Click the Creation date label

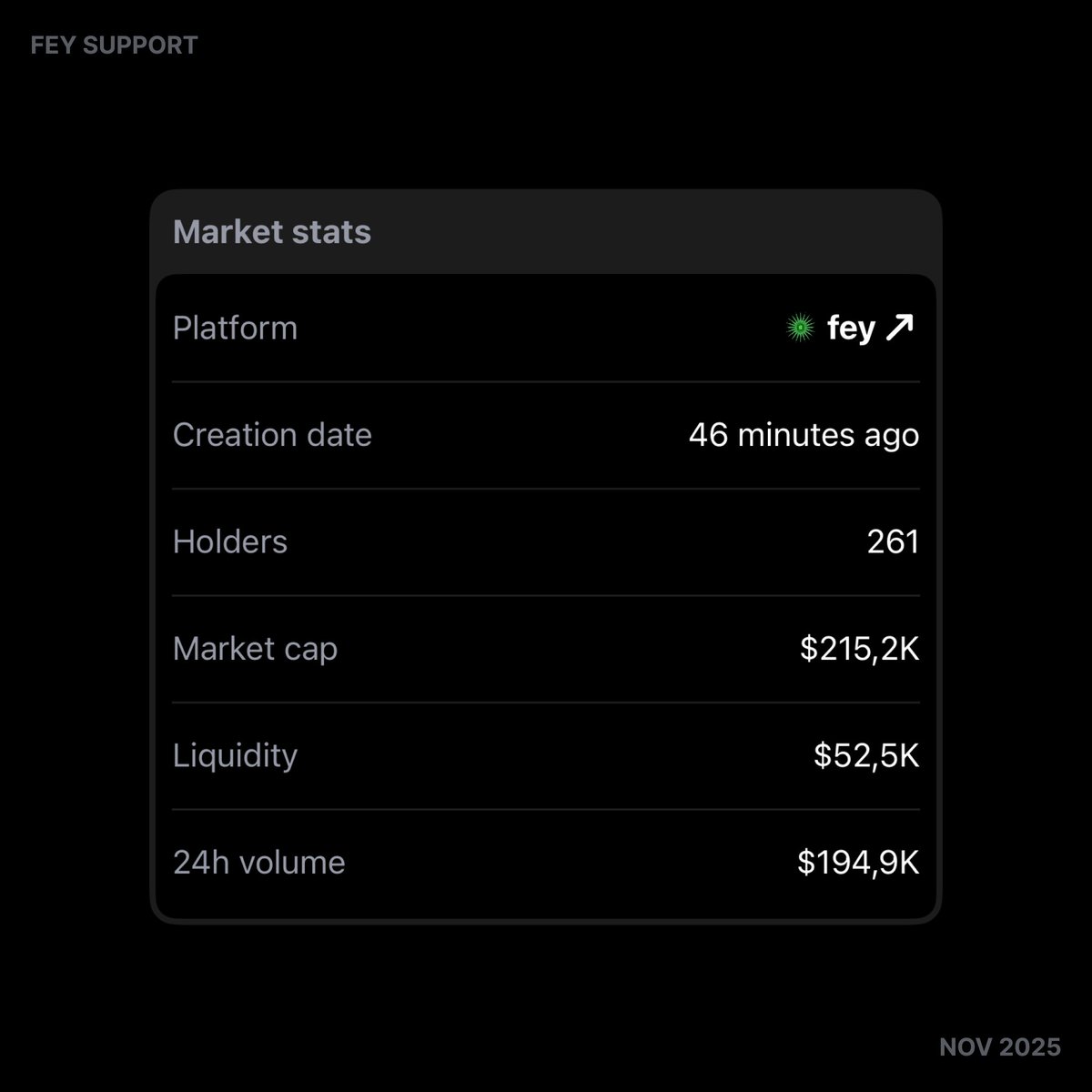point(272,435)
